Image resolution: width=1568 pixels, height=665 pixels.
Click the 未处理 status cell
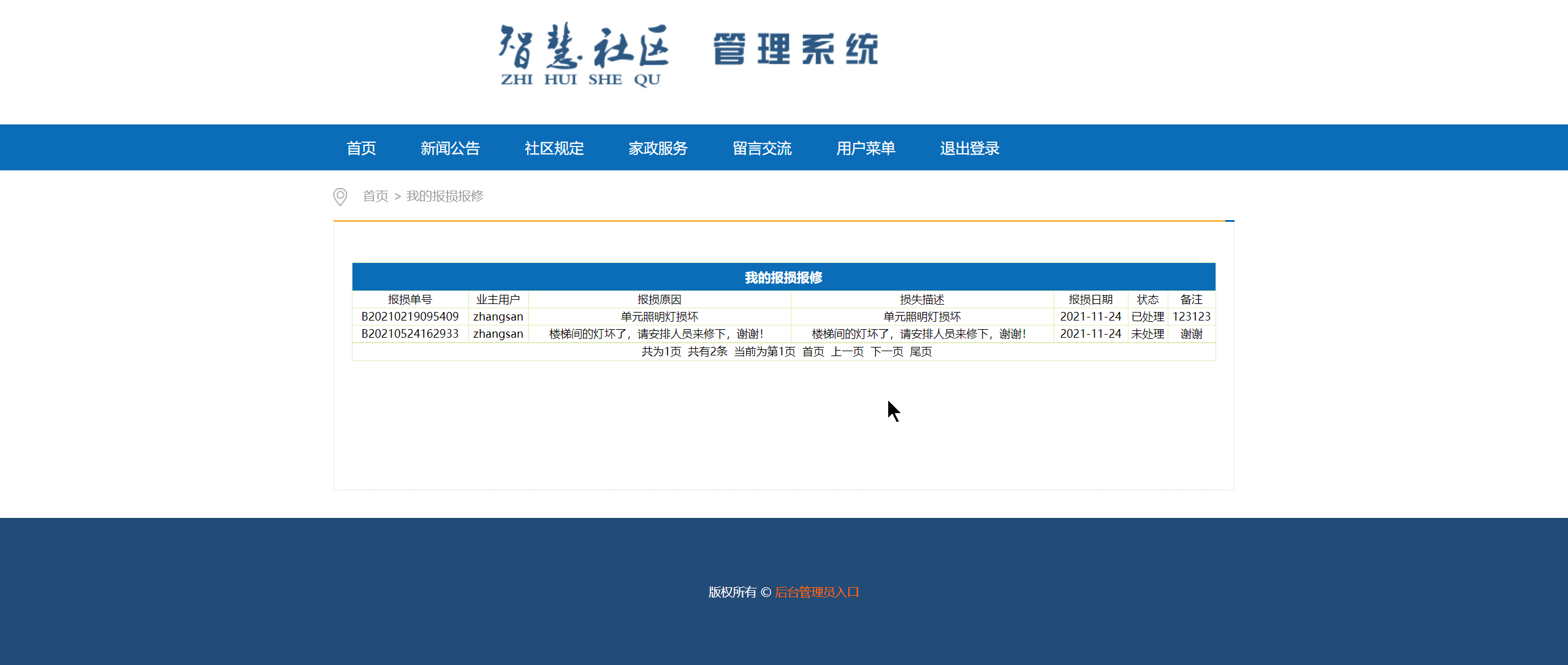1147,334
